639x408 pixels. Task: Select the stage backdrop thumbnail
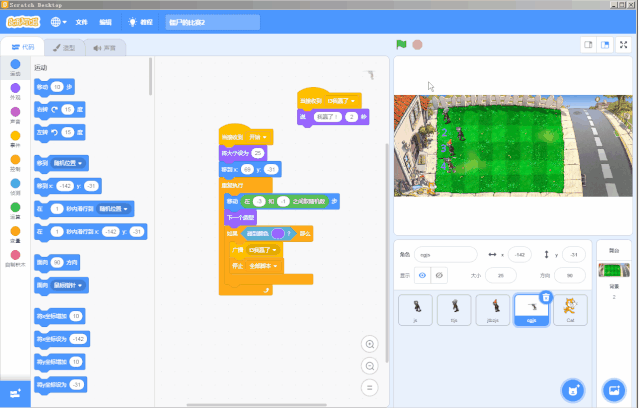click(x=614, y=270)
